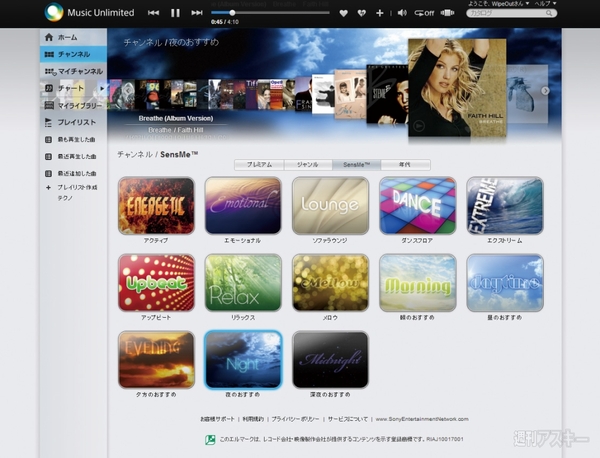
Task: Open マイライブラリー in sidebar
Action: pos(73,105)
